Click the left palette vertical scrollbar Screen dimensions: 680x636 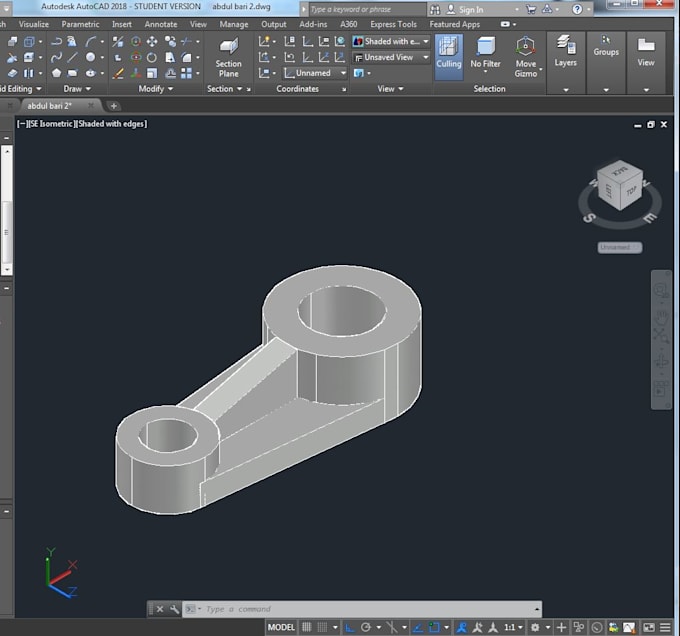click(7, 210)
